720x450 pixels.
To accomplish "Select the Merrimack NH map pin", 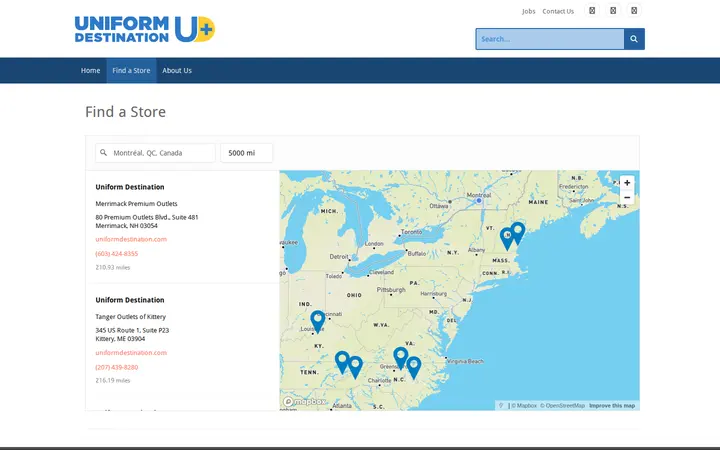I will pyautogui.click(x=507, y=238).
